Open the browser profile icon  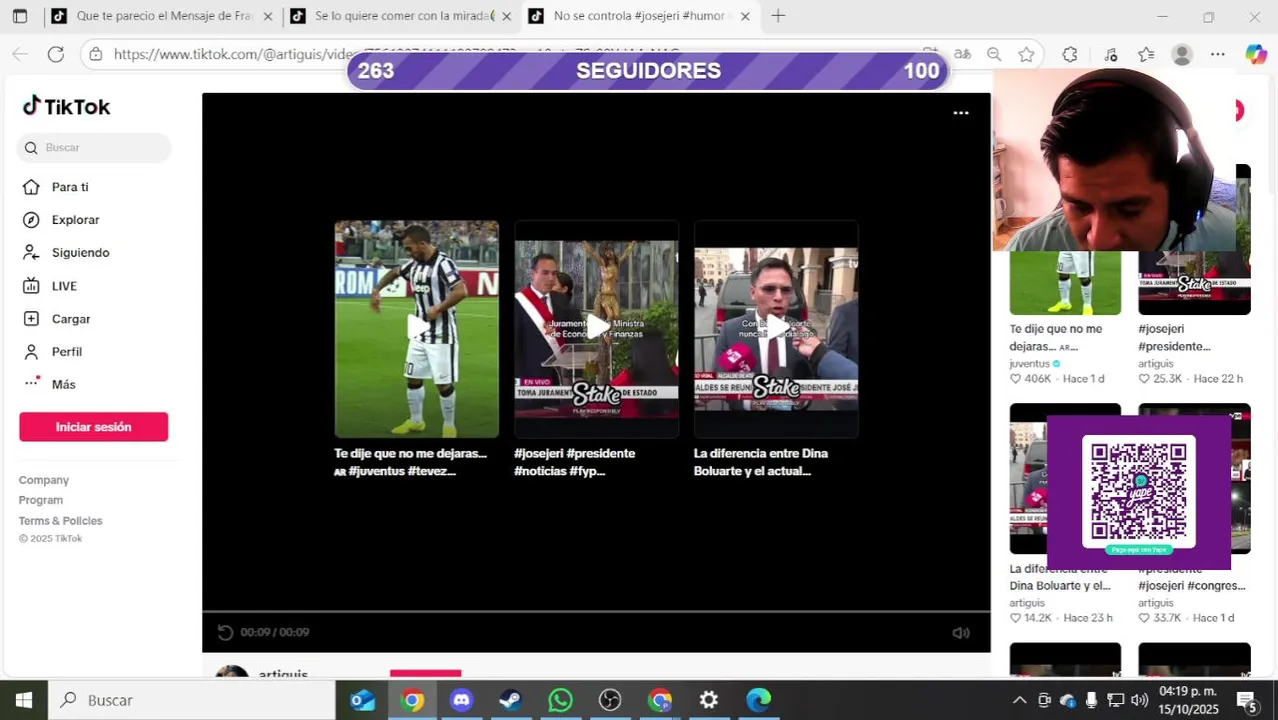point(1182,54)
